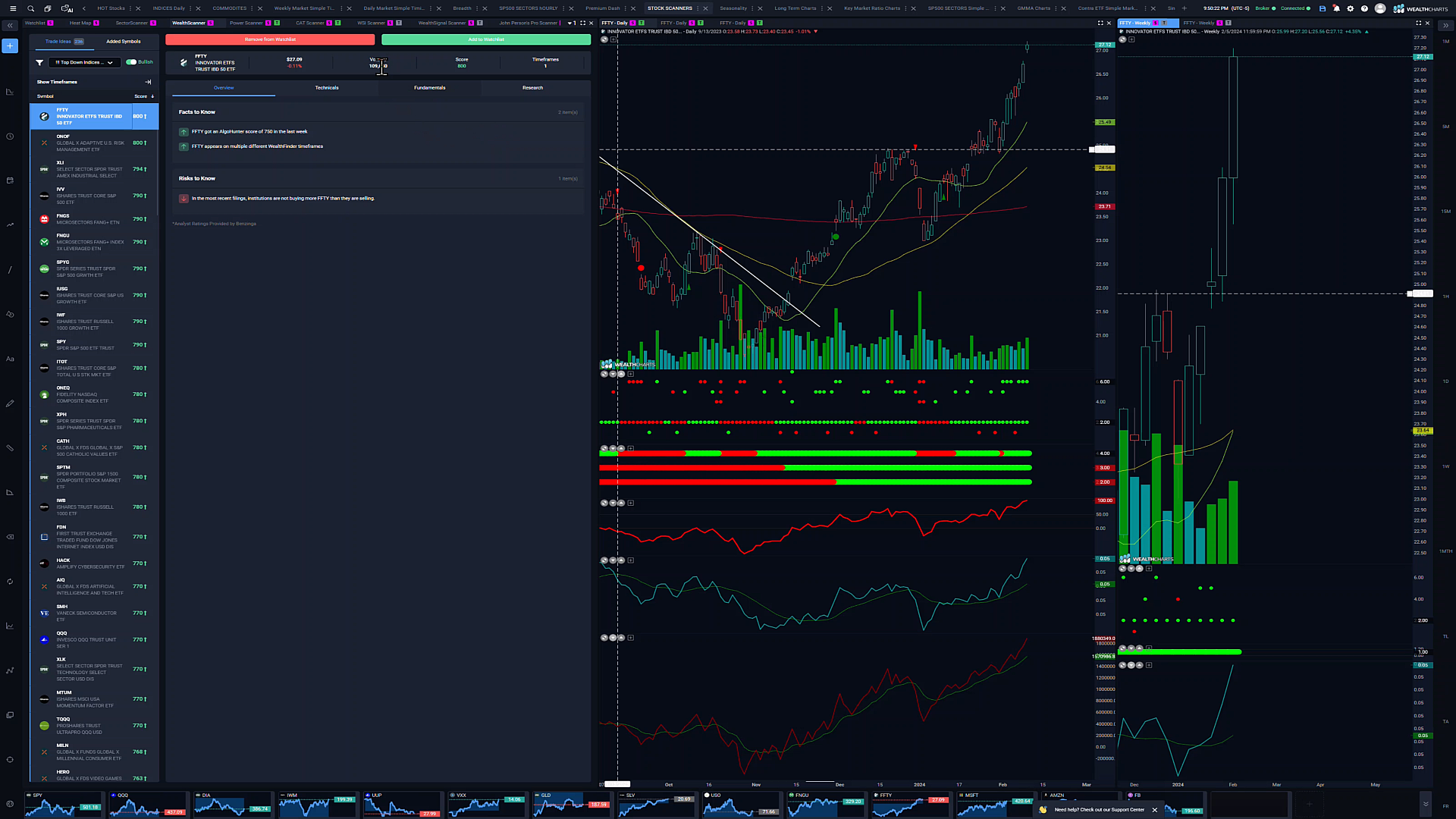The width and height of the screenshot is (1456, 819).
Task: Click the add-indicator plus on Daily chart
Action: (x=613, y=39)
